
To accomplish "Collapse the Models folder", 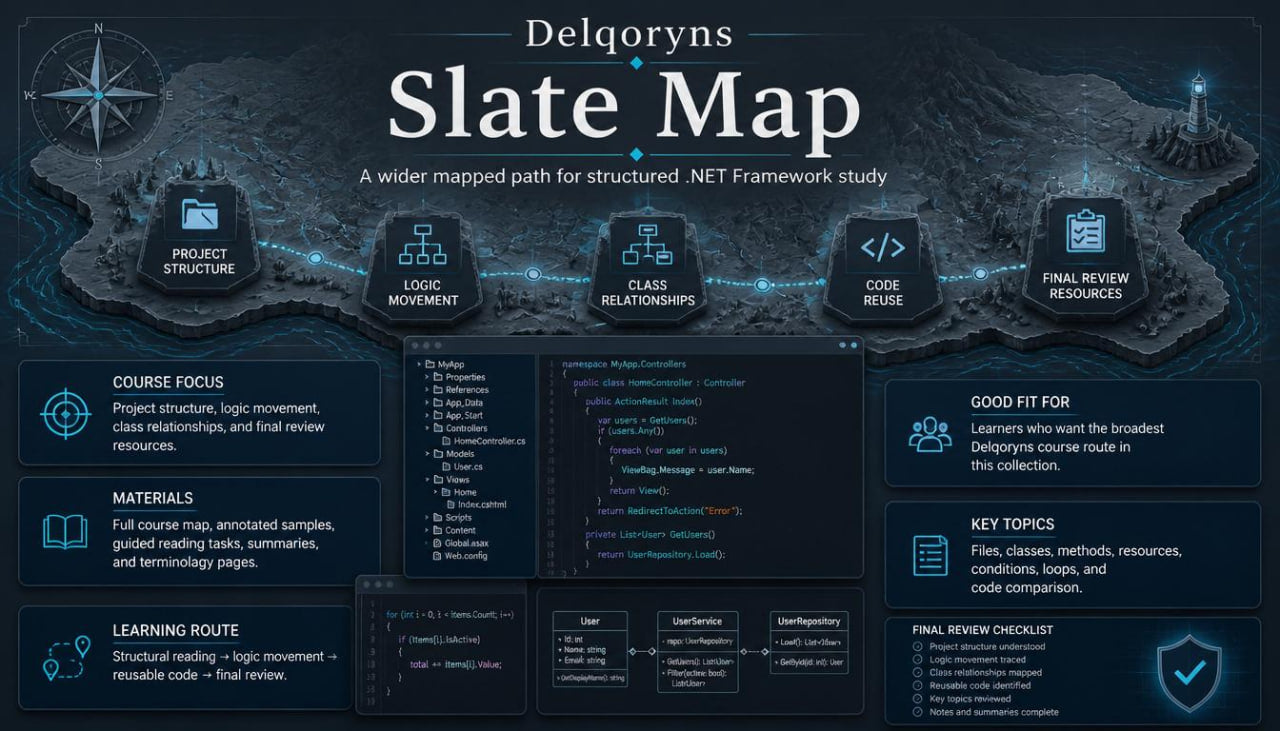I will (427, 454).
